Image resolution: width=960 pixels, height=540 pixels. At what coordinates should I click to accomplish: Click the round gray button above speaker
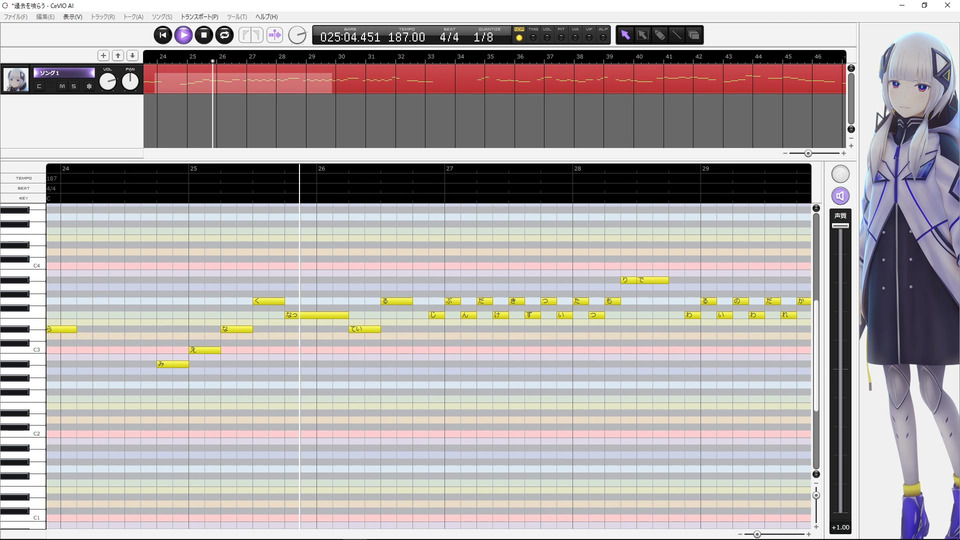click(840, 174)
